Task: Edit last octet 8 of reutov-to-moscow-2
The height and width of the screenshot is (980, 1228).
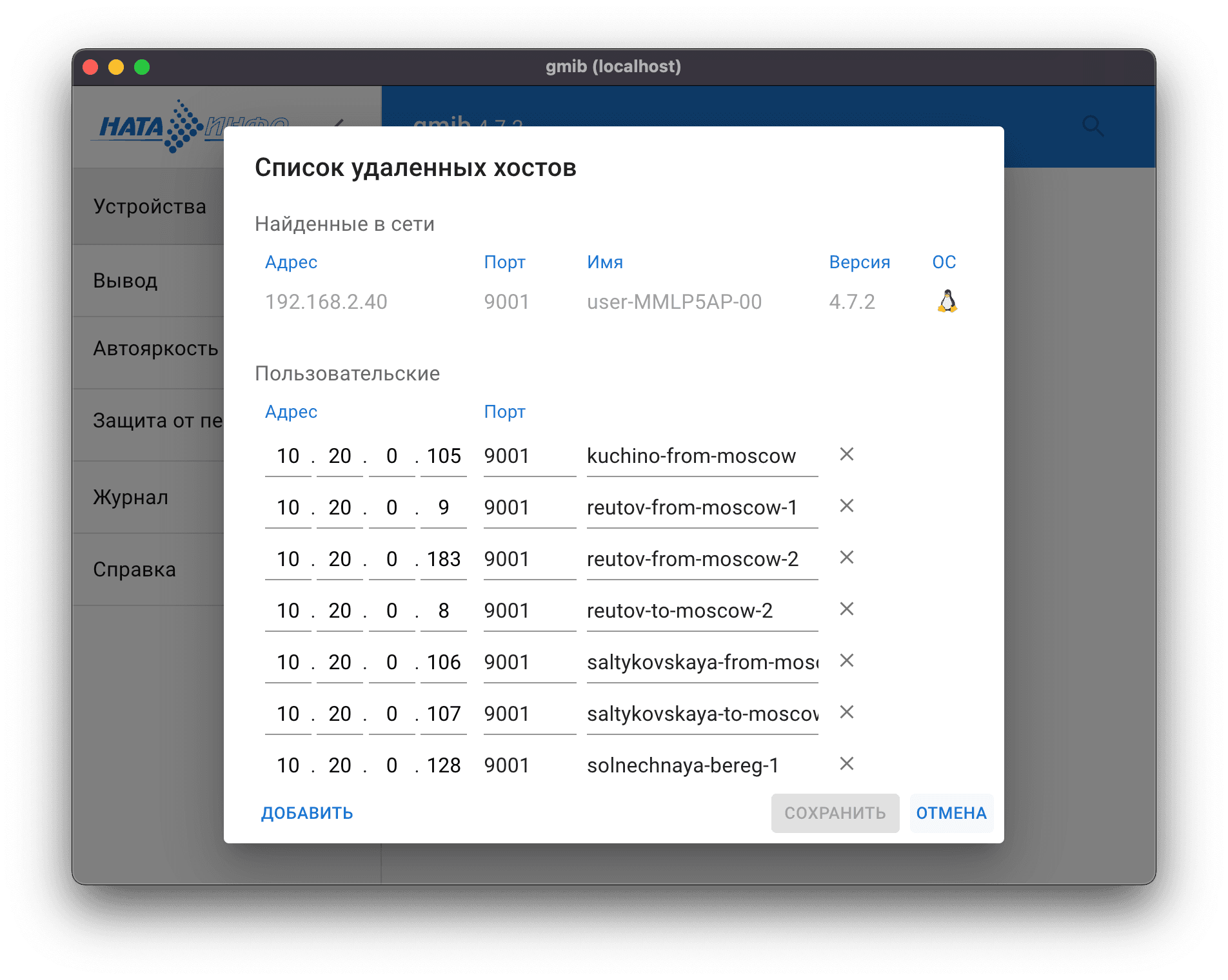Action: (444, 611)
